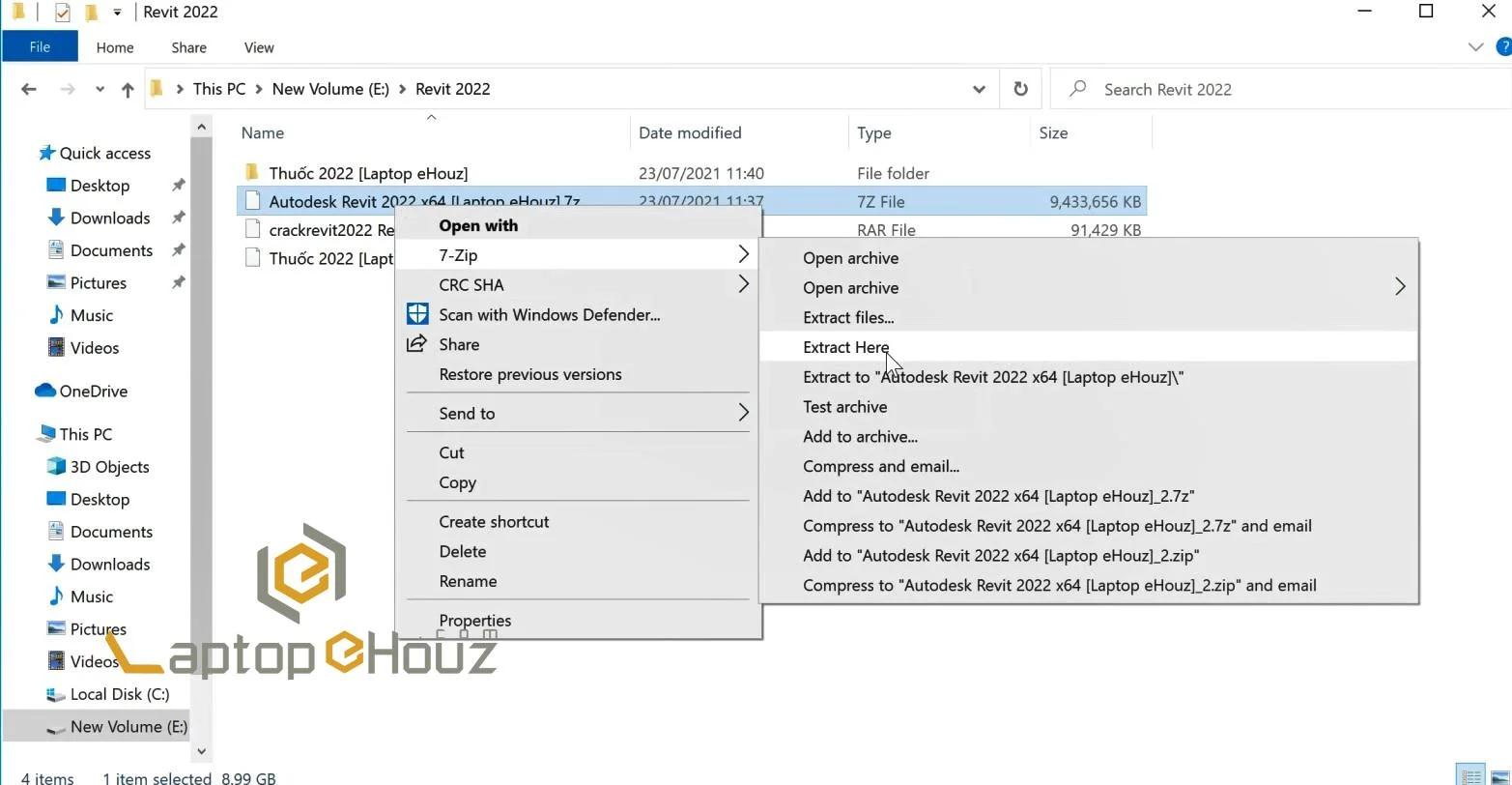
Task: Open pinned Downloads under Quick access
Action: click(109, 218)
